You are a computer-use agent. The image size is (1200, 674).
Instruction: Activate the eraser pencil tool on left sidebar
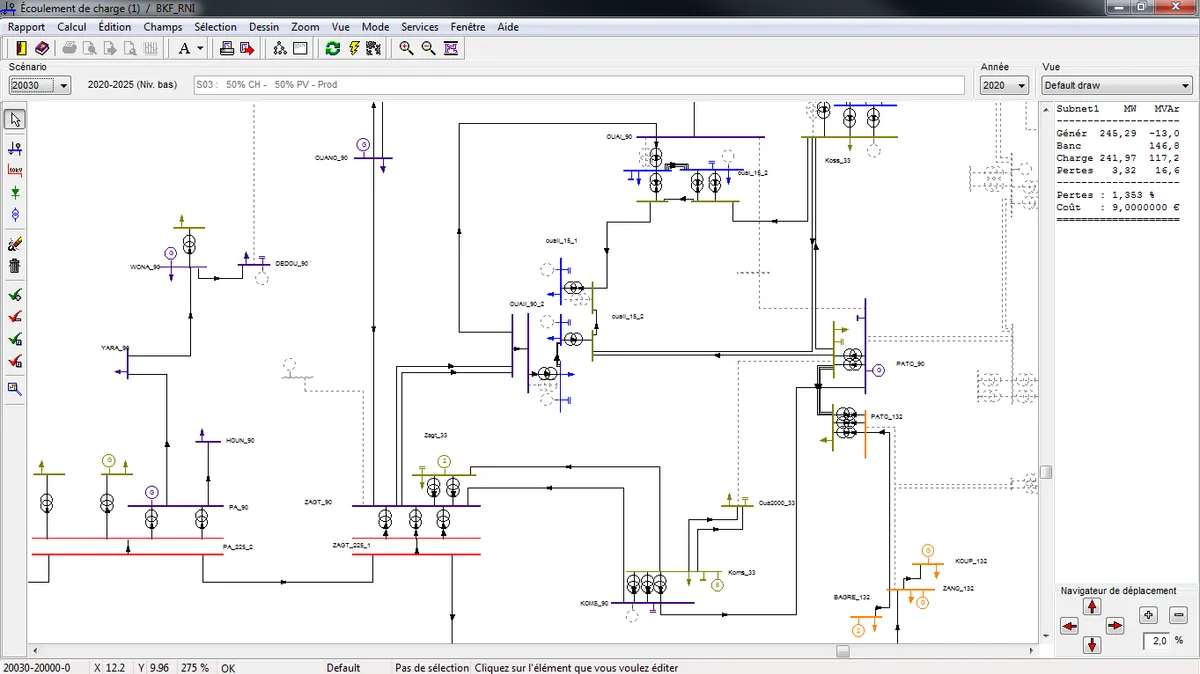[x=13, y=243]
